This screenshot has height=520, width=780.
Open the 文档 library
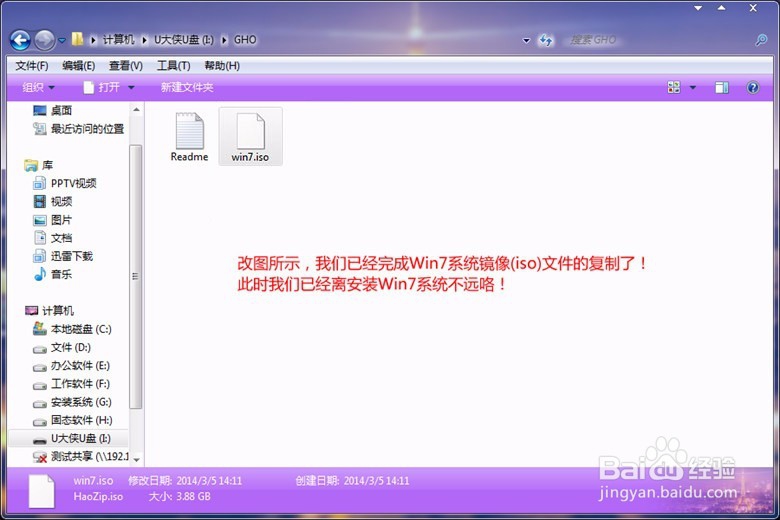[x=52, y=238]
